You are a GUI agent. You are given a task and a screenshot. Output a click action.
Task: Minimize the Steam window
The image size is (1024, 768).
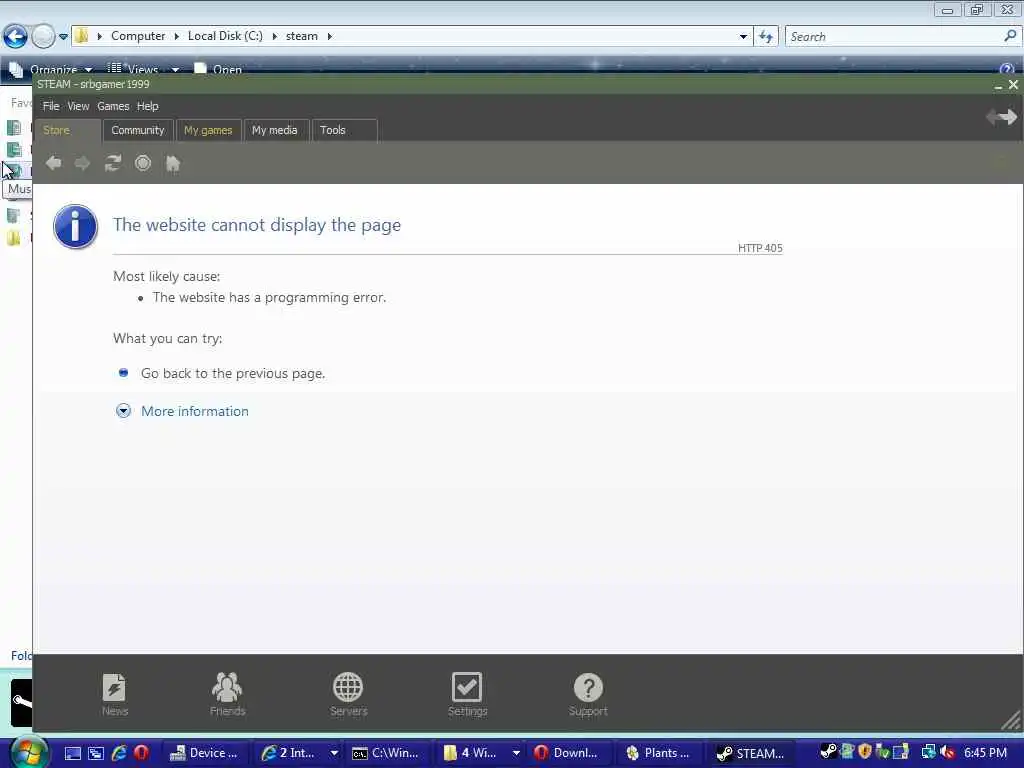coord(998,86)
